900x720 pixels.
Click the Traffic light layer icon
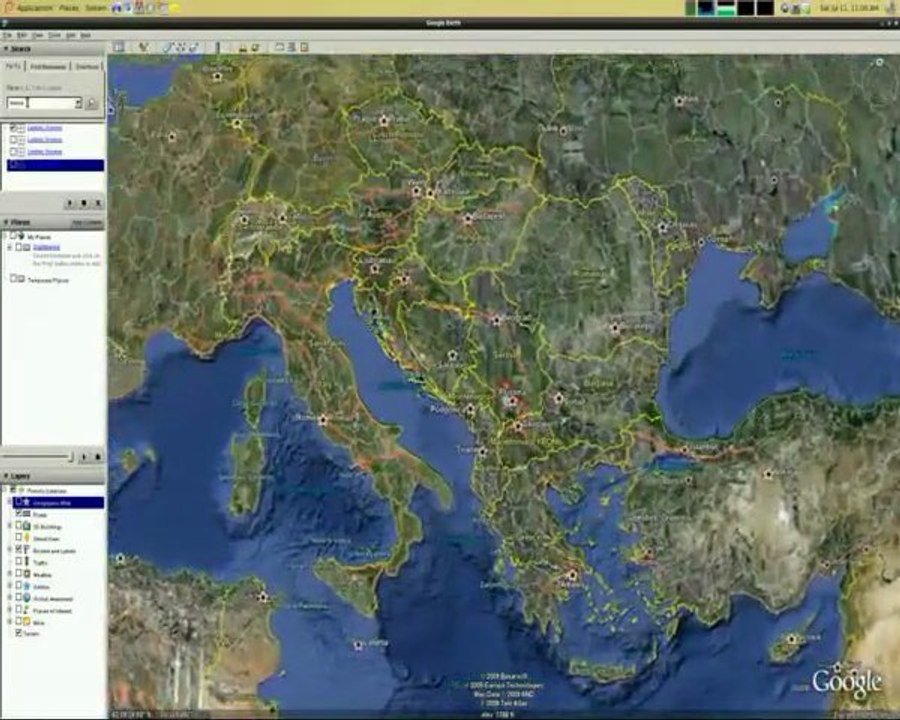click(26, 562)
